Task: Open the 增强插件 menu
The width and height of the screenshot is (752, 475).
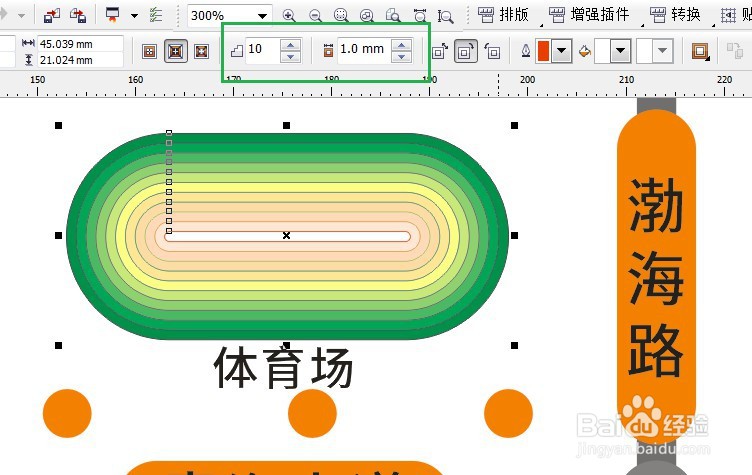Action: [x=589, y=15]
